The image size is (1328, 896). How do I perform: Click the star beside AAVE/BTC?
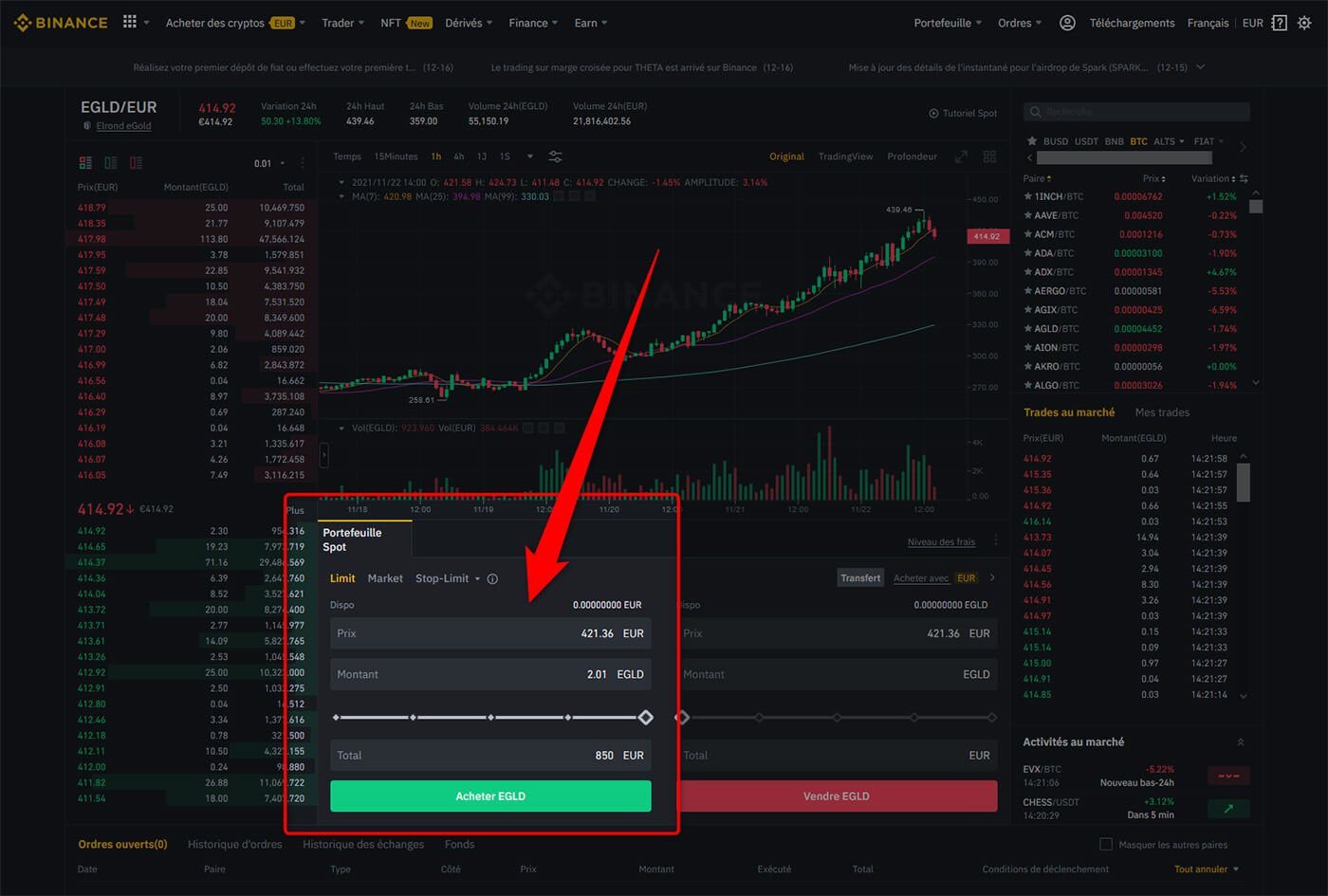[x=1027, y=215]
